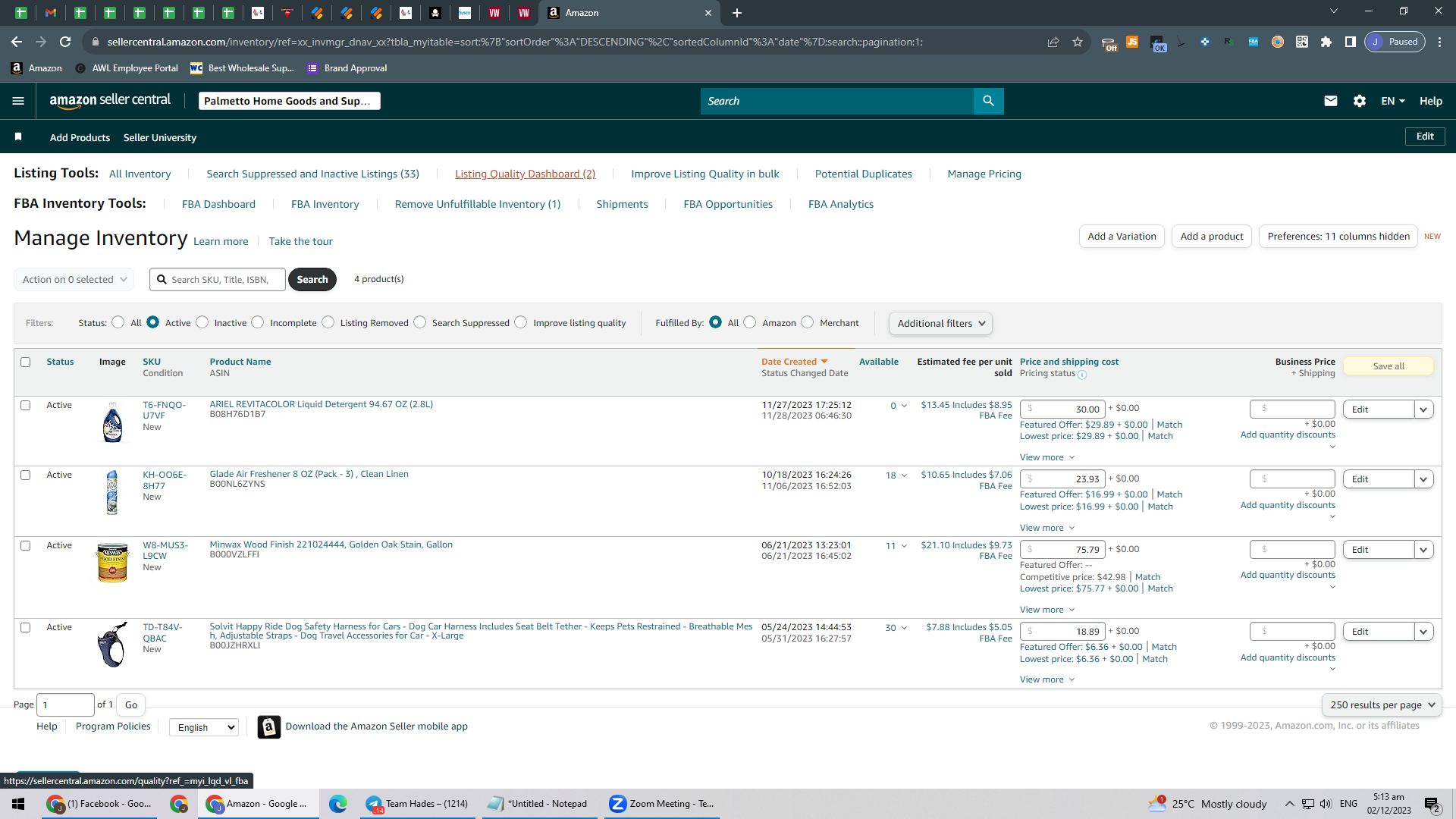The image size is (1456, 819).
Task: Open Search Suppressed and Inactive Listings
Action: click(x=312, y=174)
